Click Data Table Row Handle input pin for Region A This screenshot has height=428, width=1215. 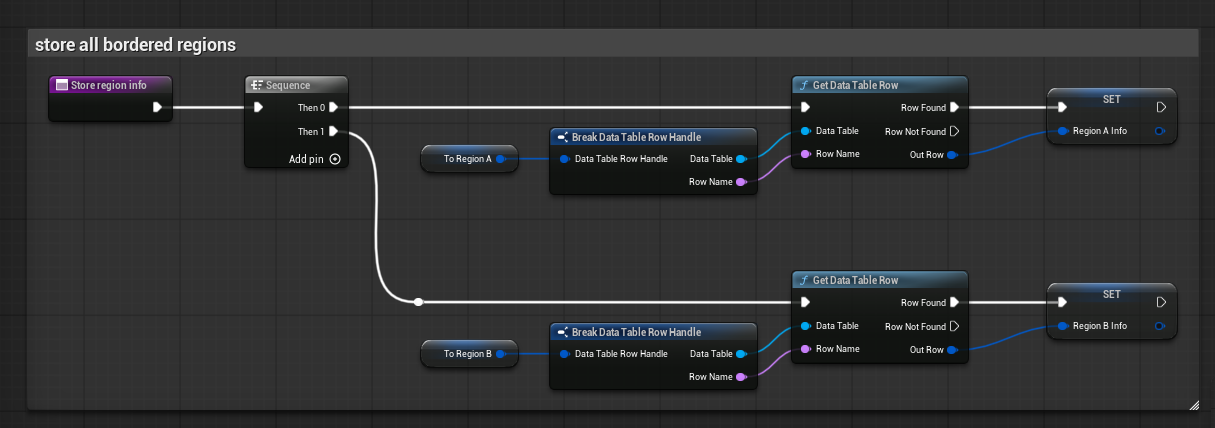coord(565,159)
